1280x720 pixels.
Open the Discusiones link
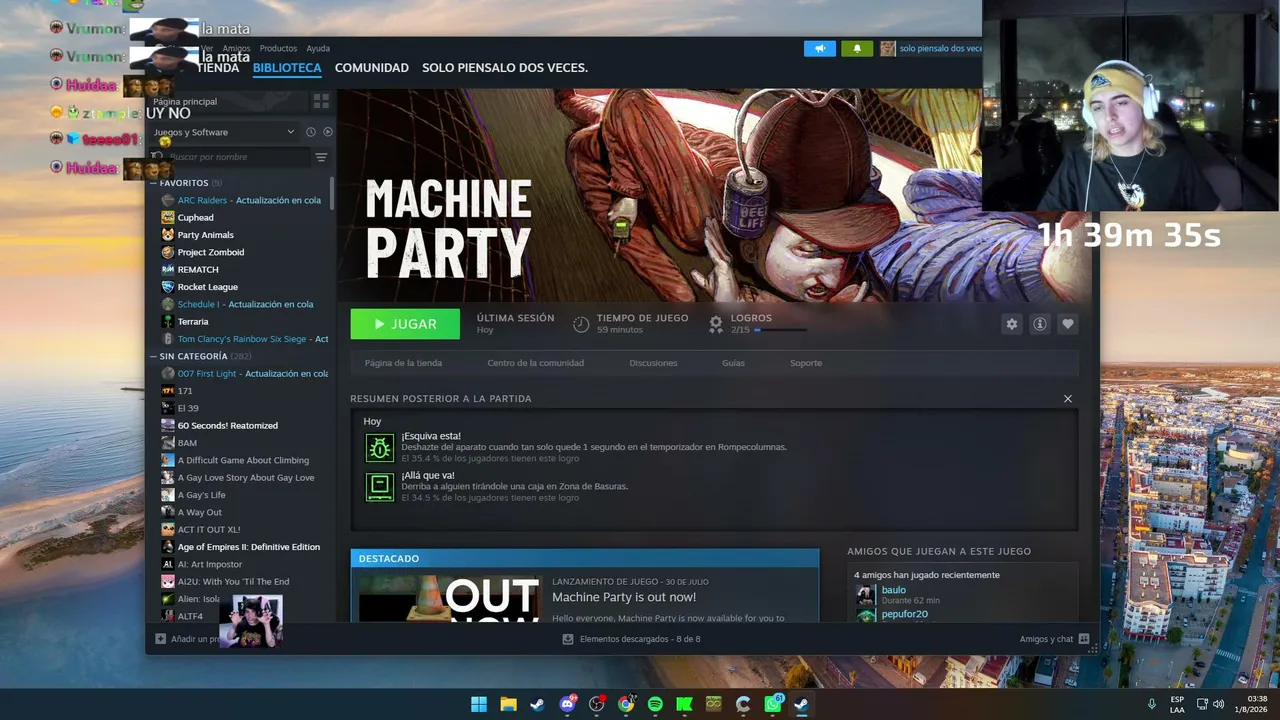(x=653, y=363)
